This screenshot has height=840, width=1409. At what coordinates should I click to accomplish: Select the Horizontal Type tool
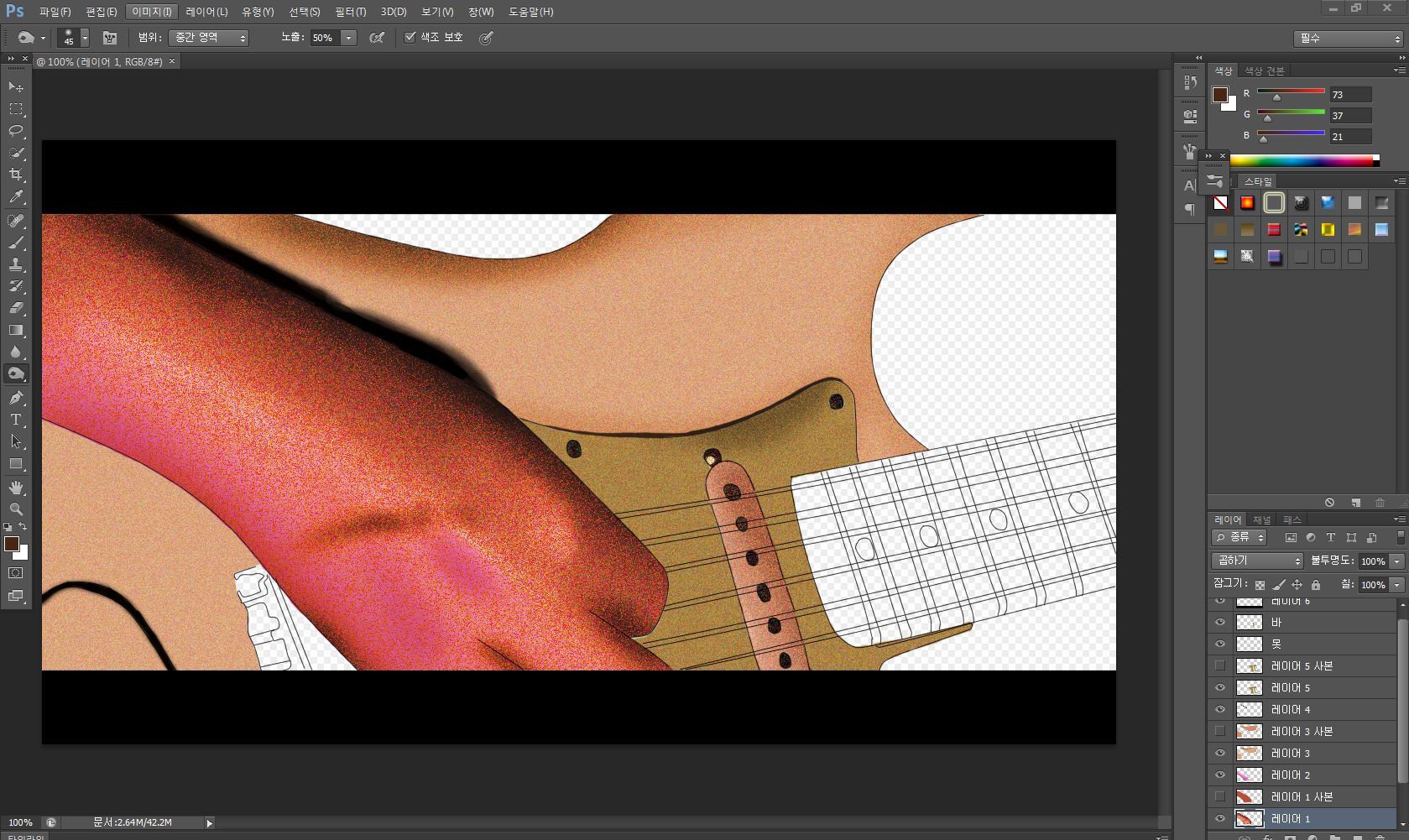point(16,420)
